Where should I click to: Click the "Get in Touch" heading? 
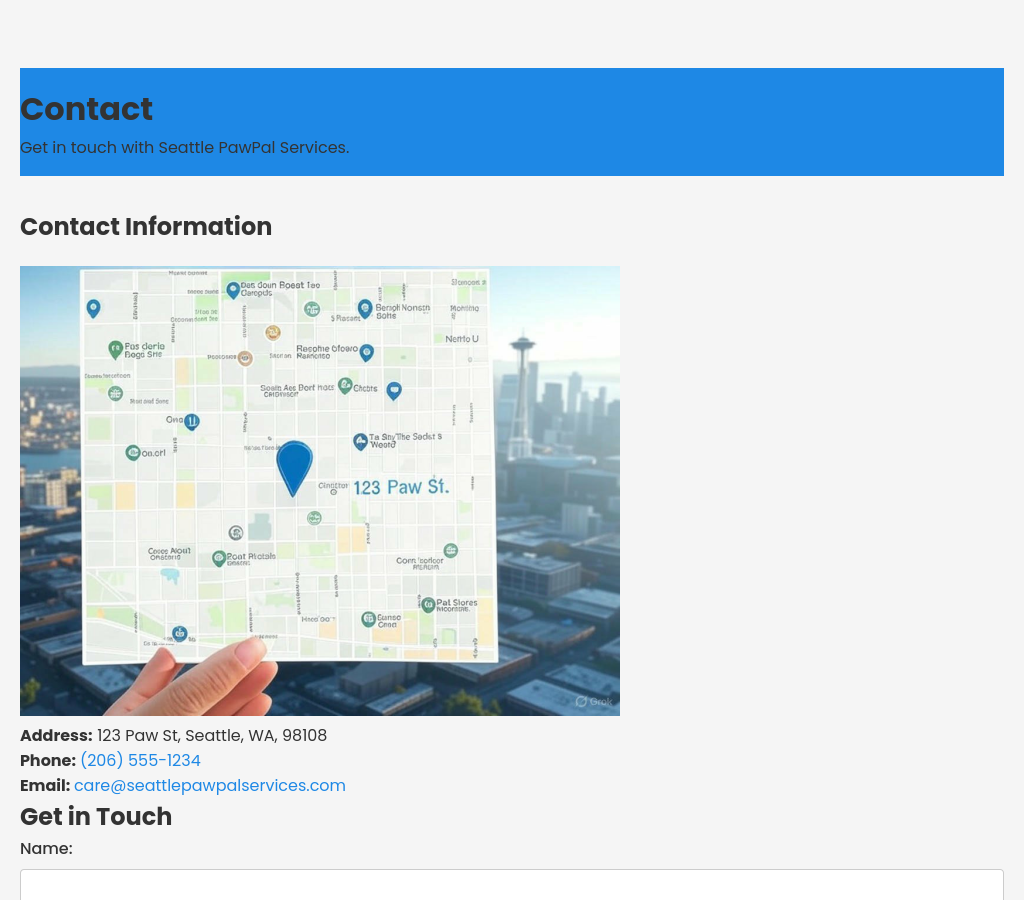coord(96,816)
